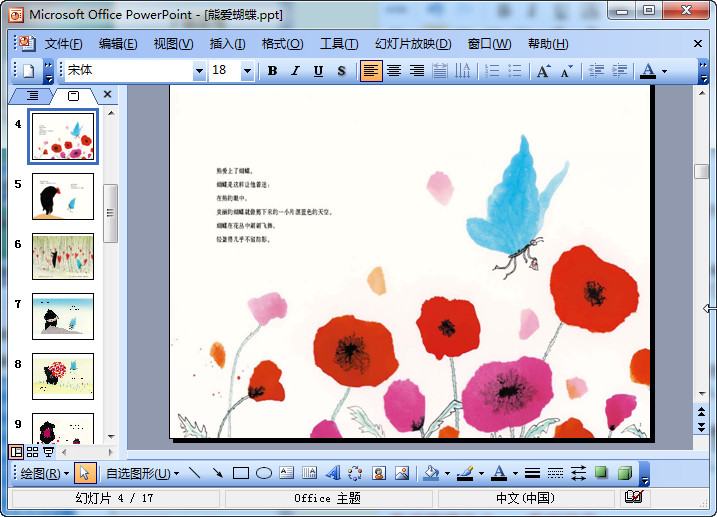
Task: Select slide 8 thumbnail
Action: tap(63, 376)
